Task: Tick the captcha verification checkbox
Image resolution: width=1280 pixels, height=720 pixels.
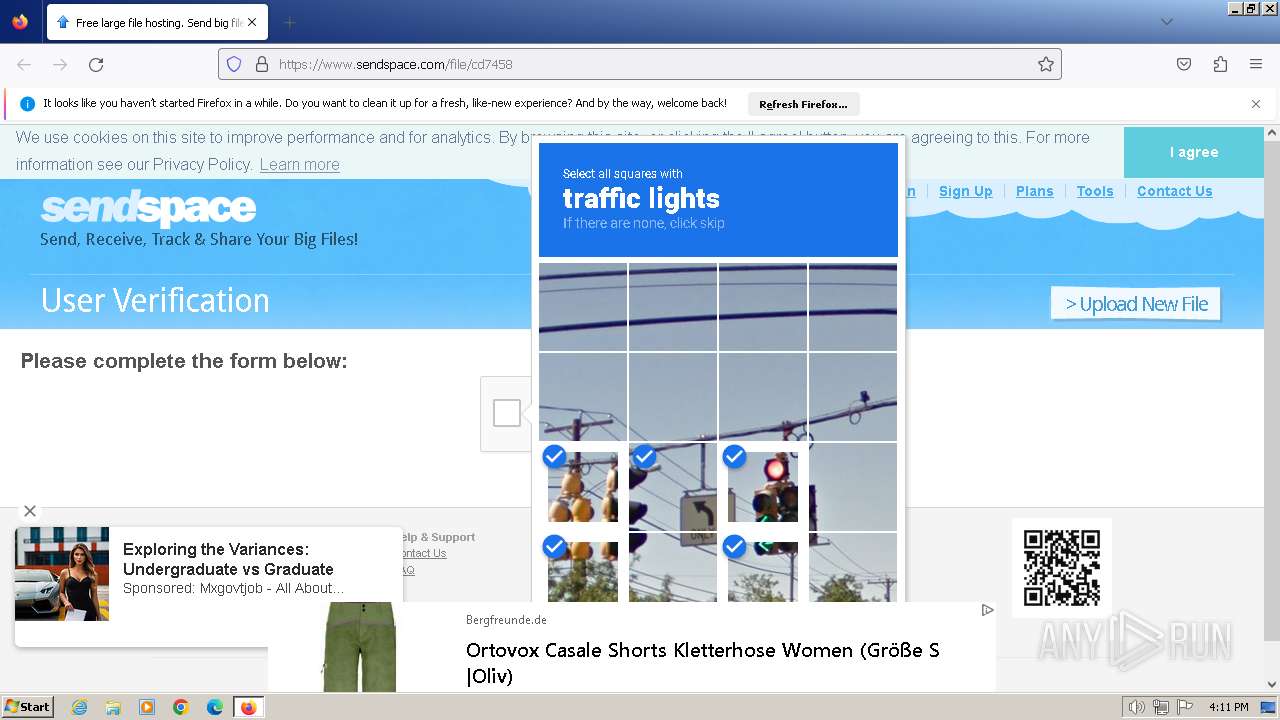Action: click(507, 413)
